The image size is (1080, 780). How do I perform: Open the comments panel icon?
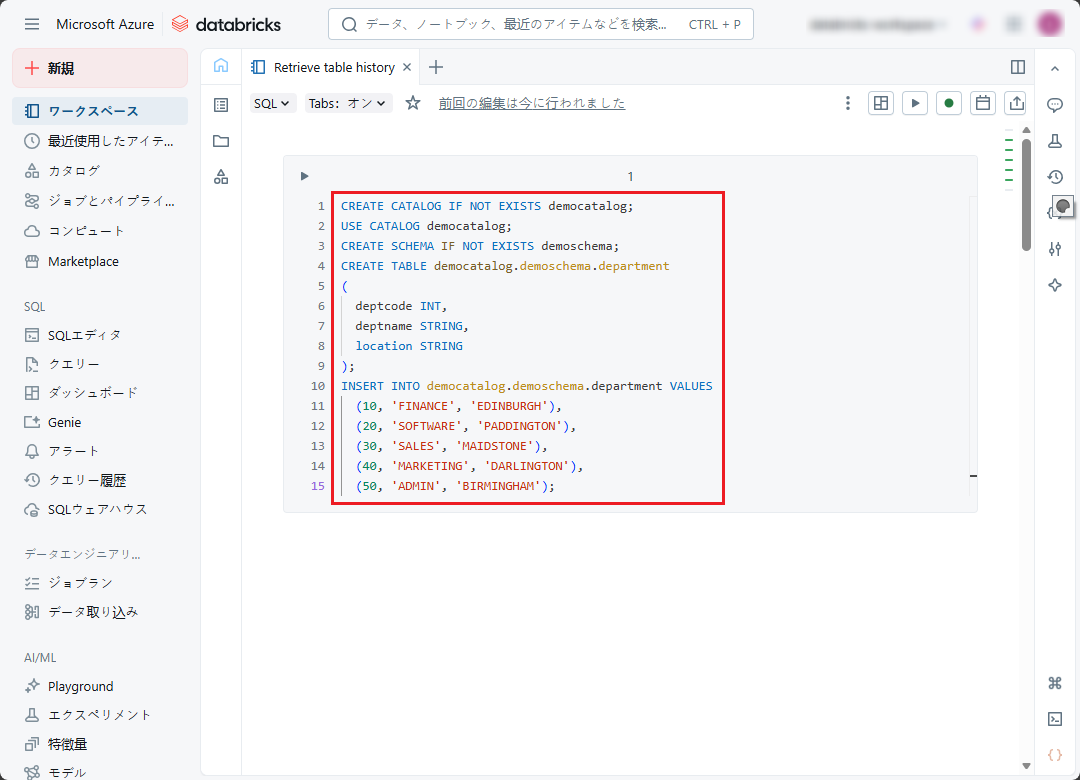click(1054, 105)
